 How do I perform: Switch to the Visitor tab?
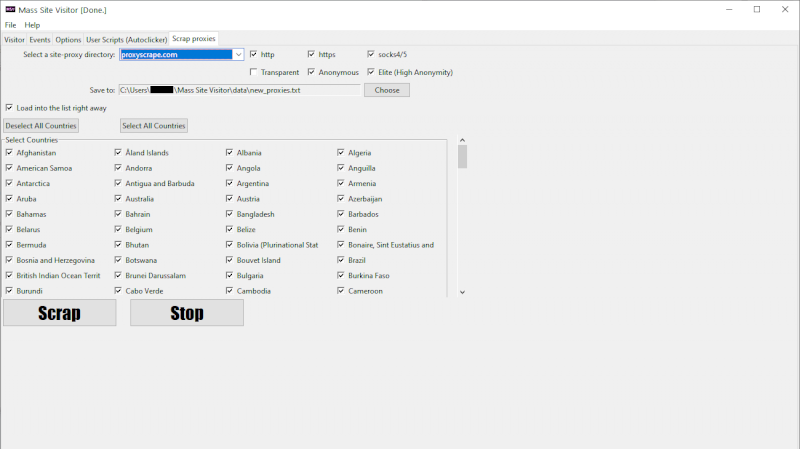click(x=14, y=40)
